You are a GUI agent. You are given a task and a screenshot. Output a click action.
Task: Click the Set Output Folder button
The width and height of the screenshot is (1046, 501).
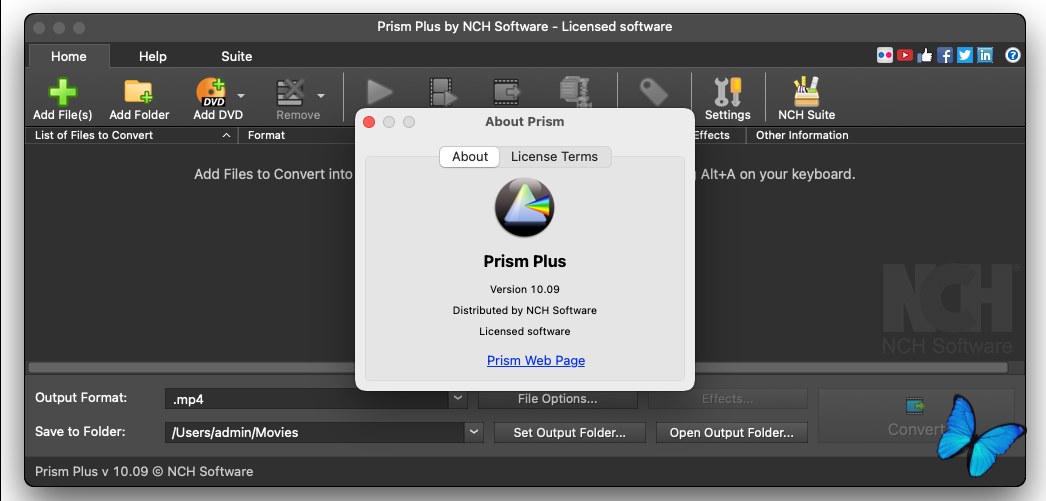[x=570, y=432]
